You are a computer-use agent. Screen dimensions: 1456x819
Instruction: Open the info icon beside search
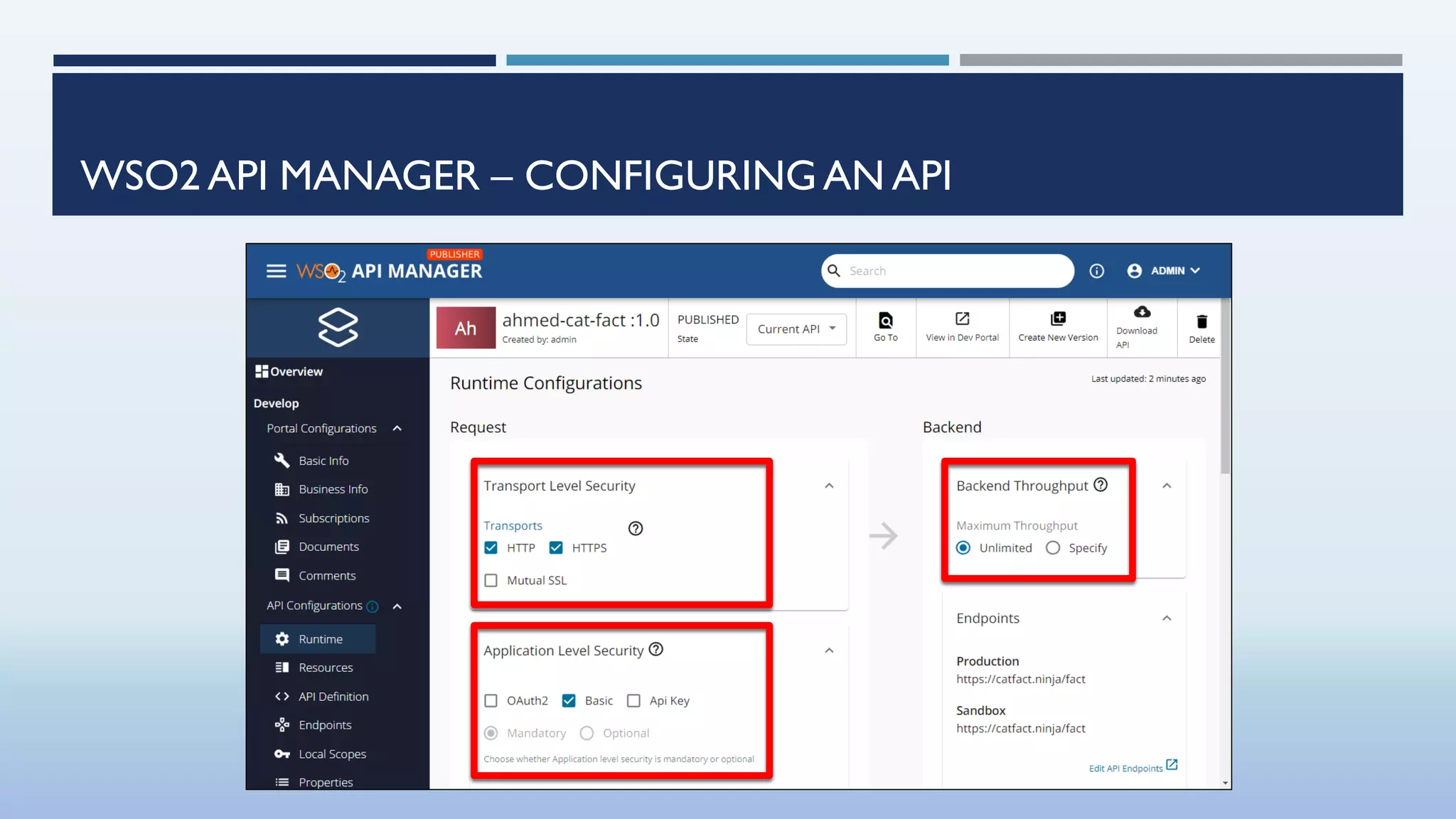click(1096, 271)
